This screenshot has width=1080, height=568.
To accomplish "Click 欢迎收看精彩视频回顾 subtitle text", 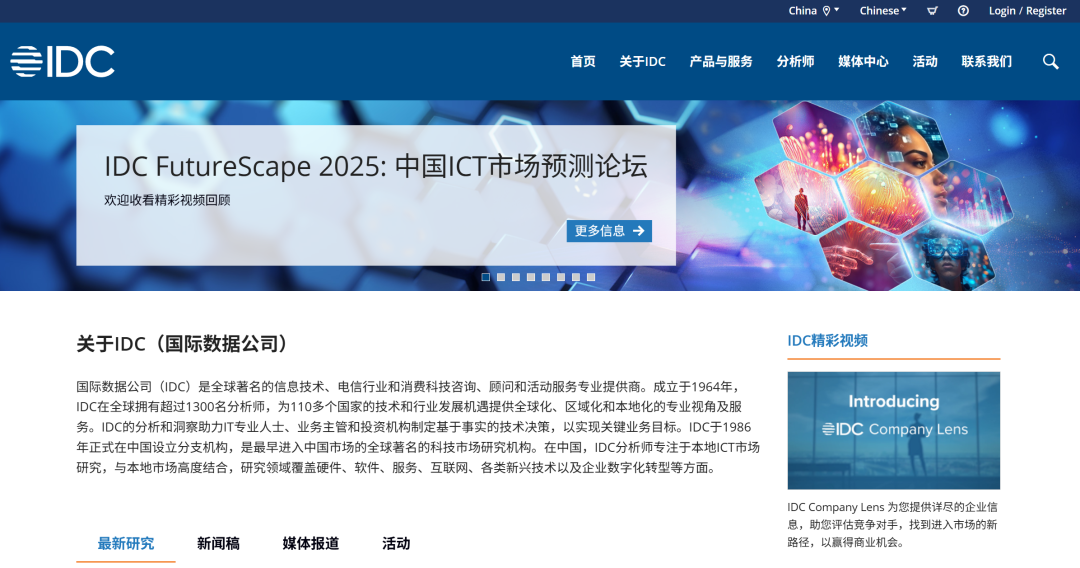I will [x=167, y=200].
